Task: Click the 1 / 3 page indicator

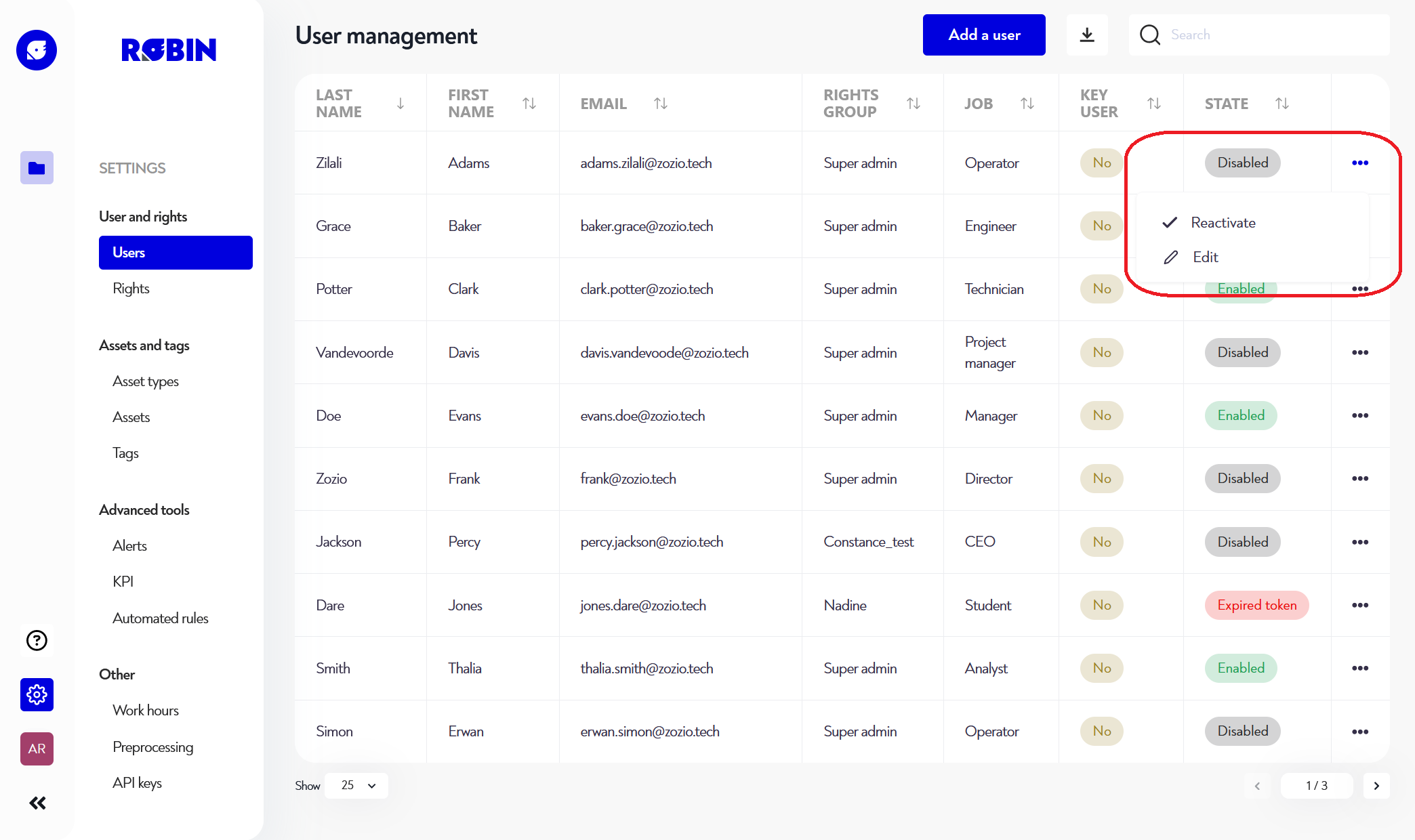Action: click(x=1317, y=786)
